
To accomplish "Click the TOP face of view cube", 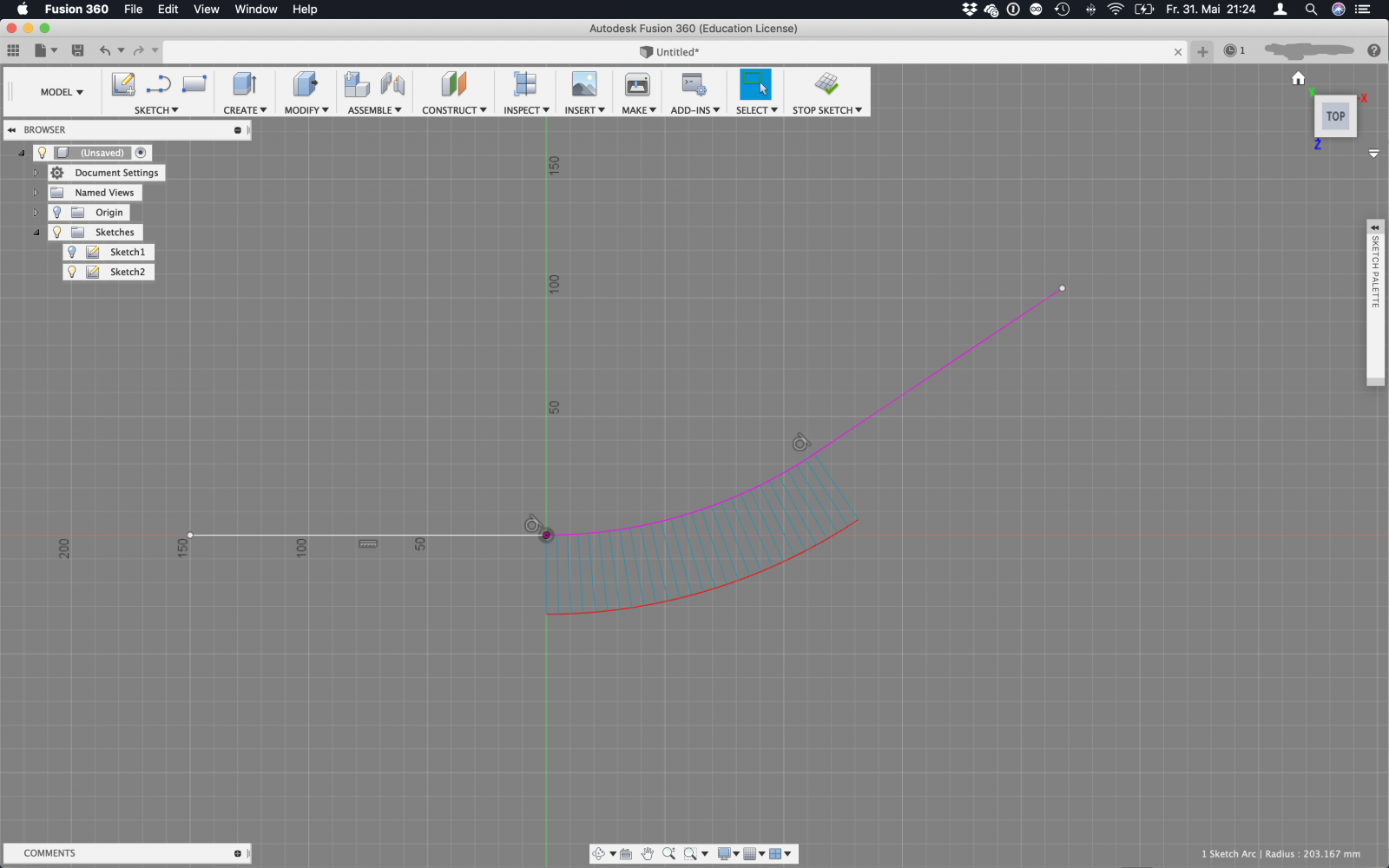I will [x=1335, y=116].
